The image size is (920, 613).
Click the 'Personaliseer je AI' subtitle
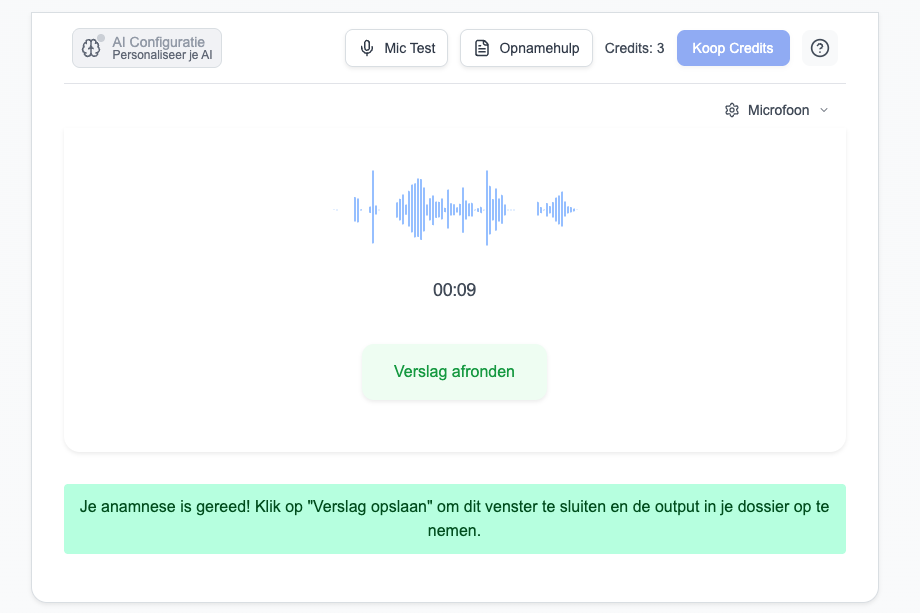(162, 55)
